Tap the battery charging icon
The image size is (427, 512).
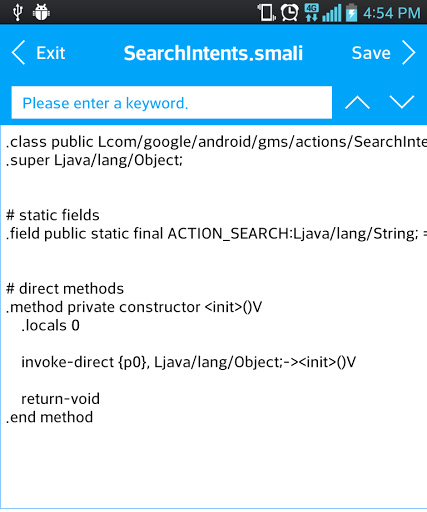[x=351, y=13]
